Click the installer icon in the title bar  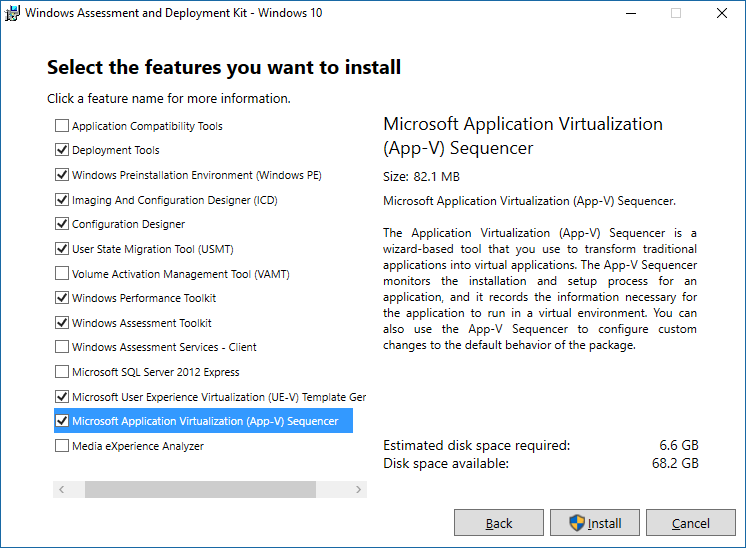point(13,13)
